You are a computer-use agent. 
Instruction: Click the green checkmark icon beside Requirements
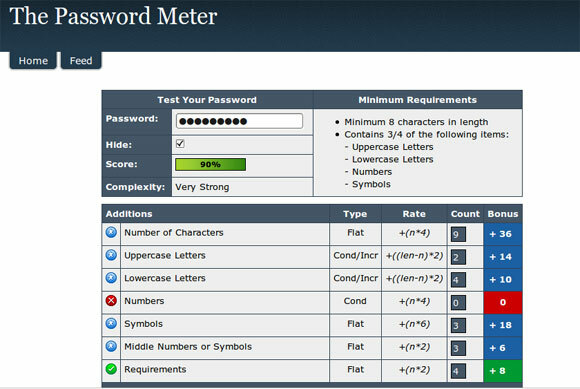click(111, 369)
